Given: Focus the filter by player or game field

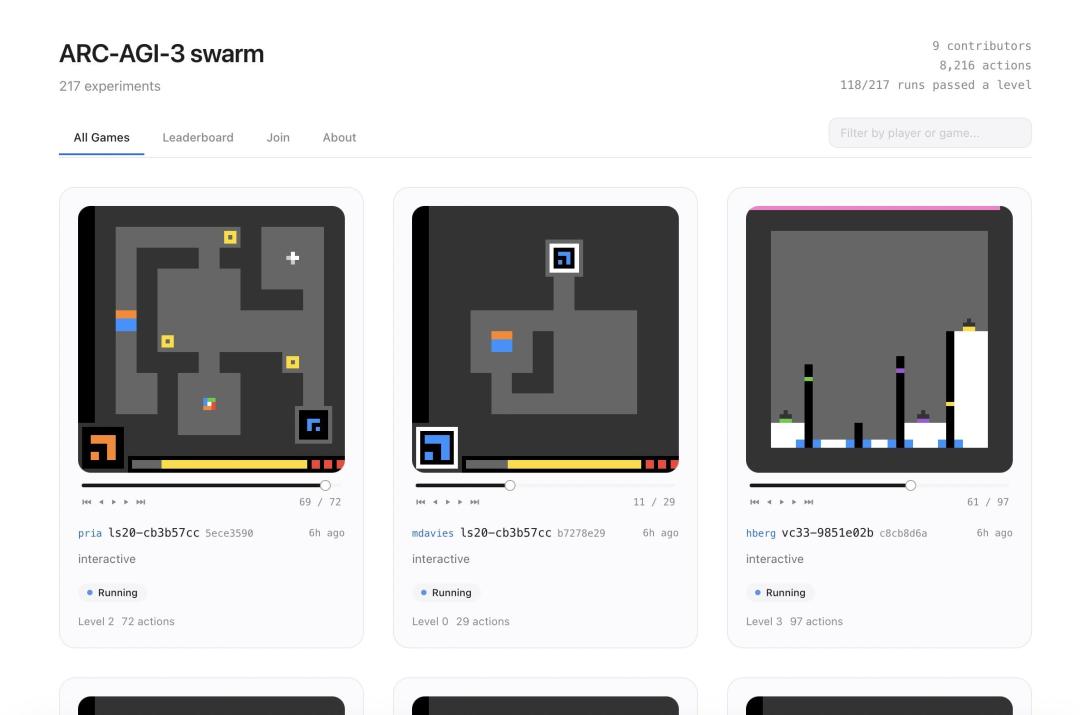Looking at the screenshot, I should pos(929,133).
